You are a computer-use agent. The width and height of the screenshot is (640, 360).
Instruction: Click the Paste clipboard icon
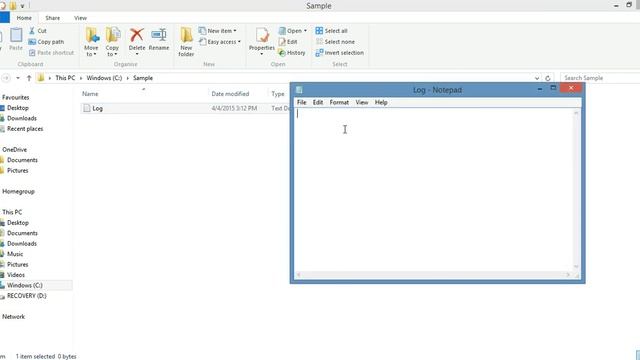coord(16,35)
